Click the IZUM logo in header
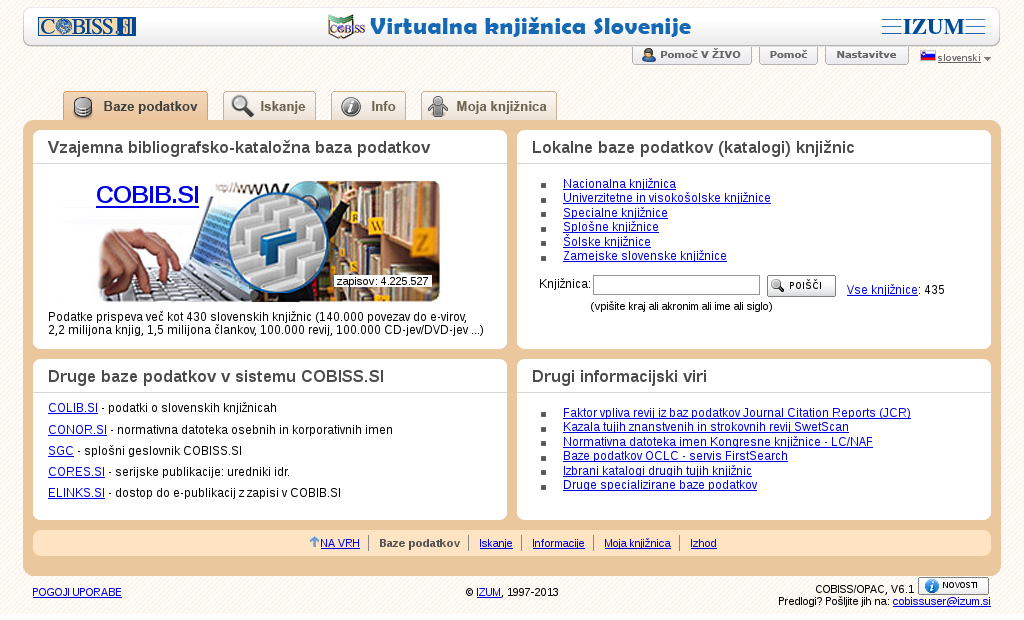Viewport: 1024px width, 620px height. [933, 27]
